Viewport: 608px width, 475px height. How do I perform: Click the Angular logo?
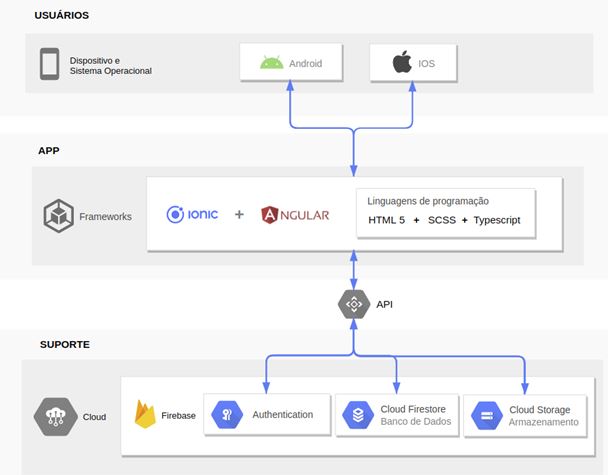[x=295, y=215]
